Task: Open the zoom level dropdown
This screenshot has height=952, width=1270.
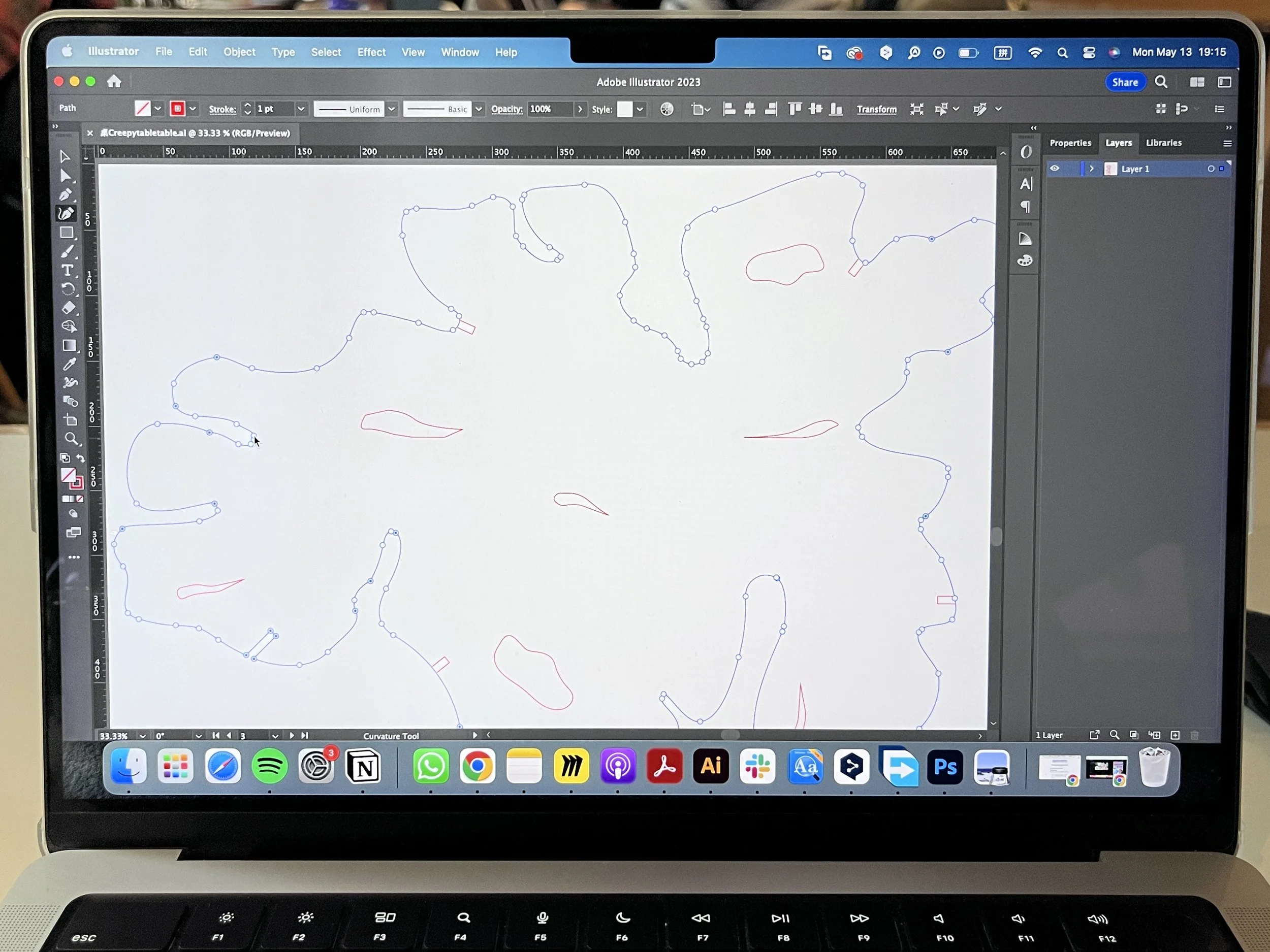Action: pyautogui.click(x=142, y=736)
